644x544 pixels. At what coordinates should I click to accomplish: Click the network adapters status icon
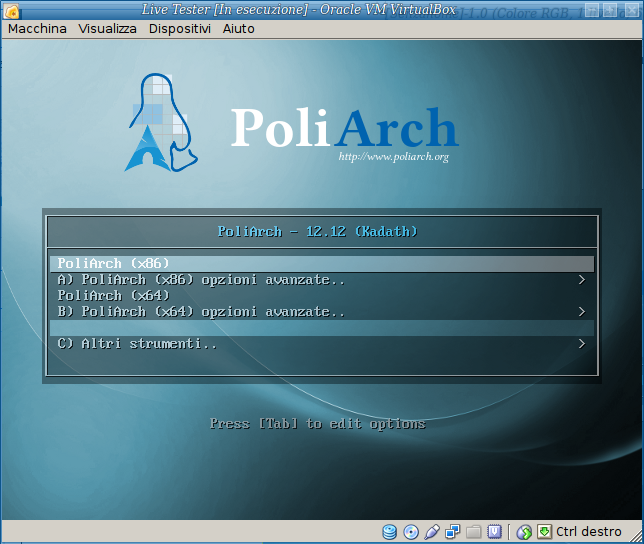click(x=453, y=532)
